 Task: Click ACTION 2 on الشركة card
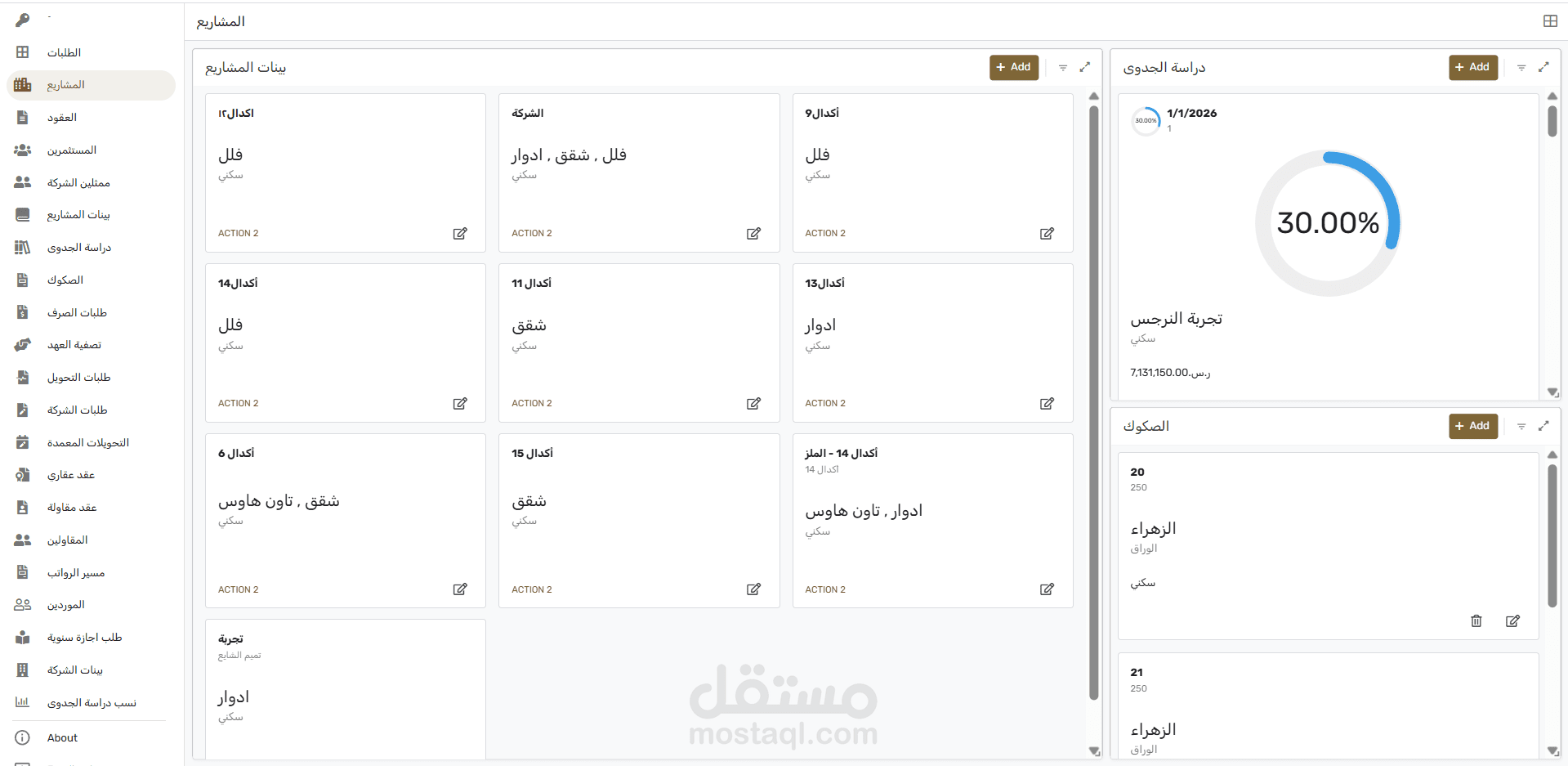pos(532,234)
